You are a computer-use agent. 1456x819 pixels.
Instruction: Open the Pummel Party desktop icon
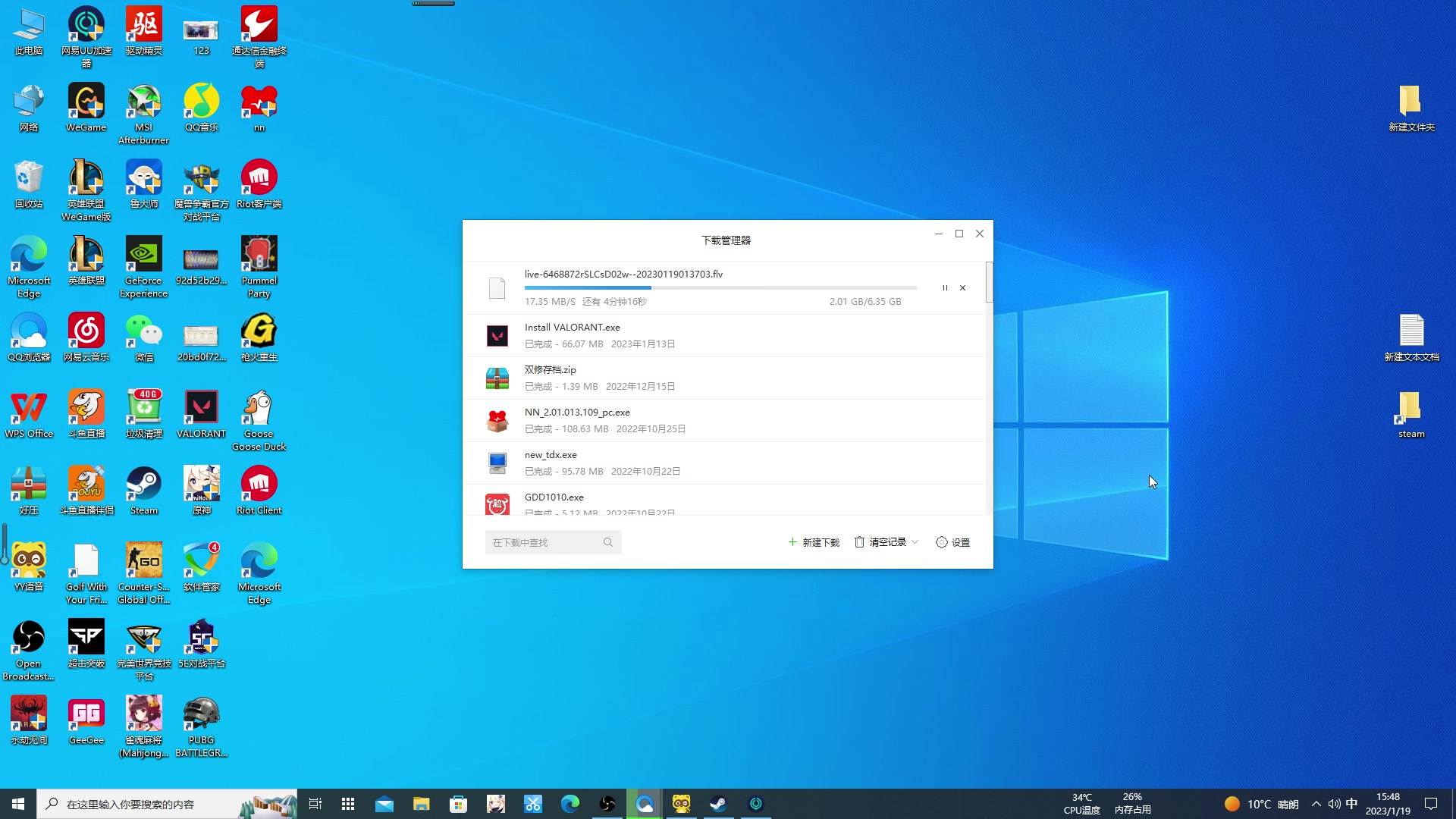click(259, 267)
